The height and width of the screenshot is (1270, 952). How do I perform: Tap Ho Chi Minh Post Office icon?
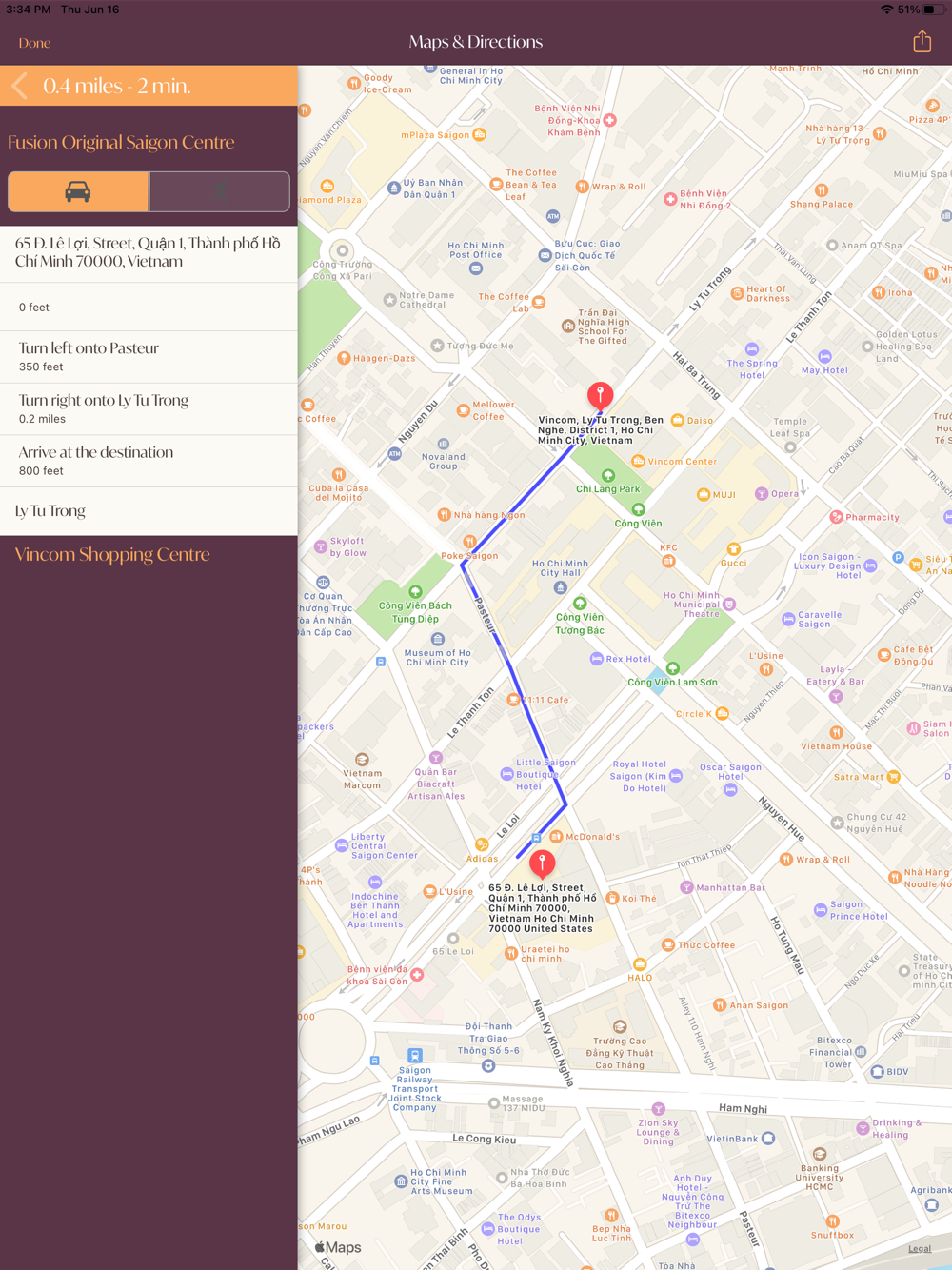[x=476, y=268]
